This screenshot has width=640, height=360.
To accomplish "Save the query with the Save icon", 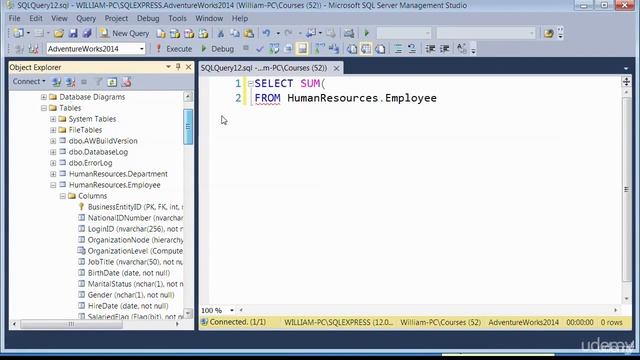I will (73, 33).
